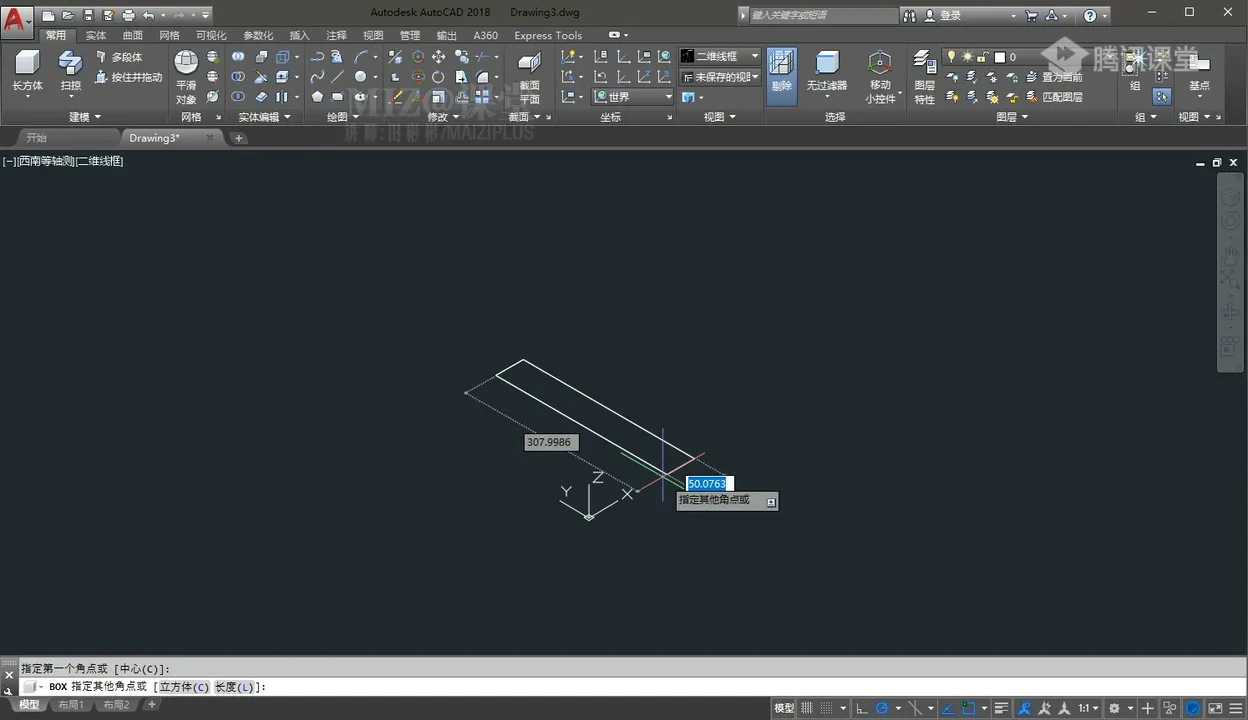
Task: Open the 二维线框 visual style dropdown
Action: 720,56
